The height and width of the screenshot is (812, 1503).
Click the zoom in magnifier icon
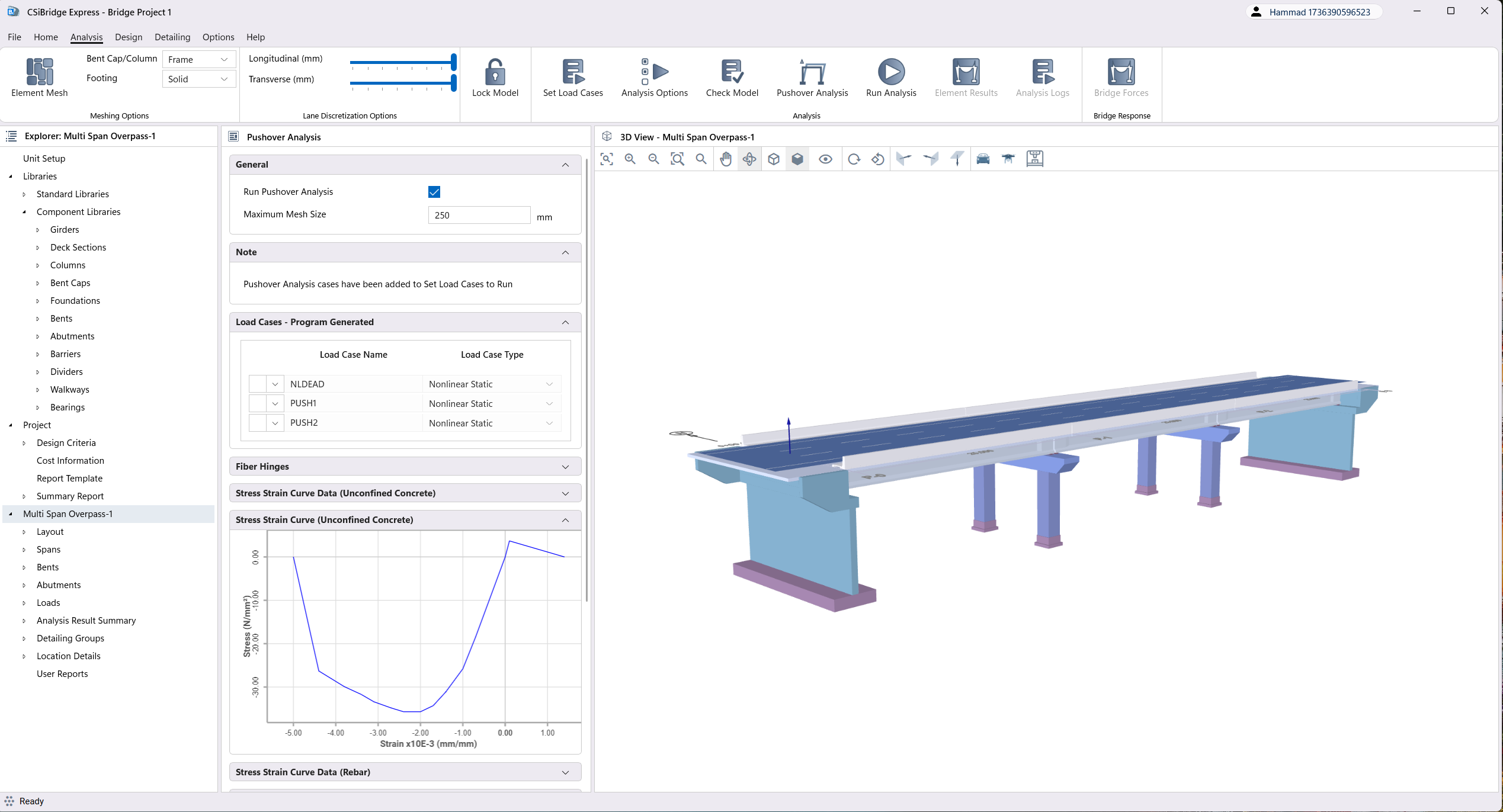click(630, 159)
